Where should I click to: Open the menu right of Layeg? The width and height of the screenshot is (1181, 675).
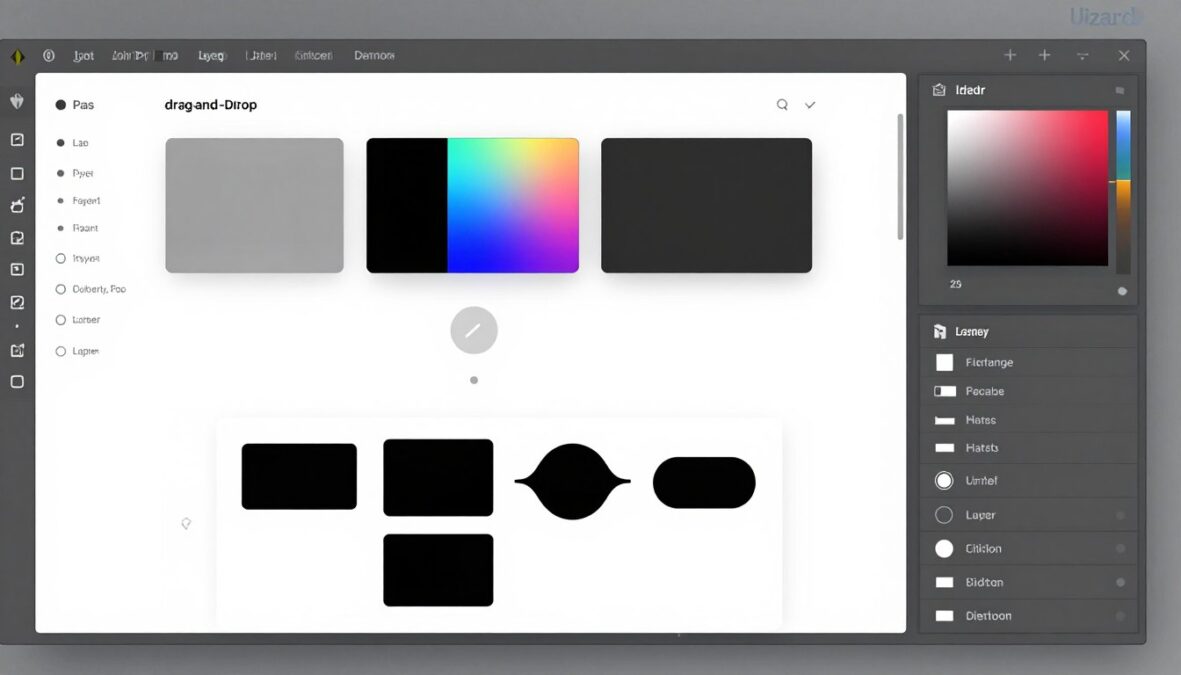[261, 56]
